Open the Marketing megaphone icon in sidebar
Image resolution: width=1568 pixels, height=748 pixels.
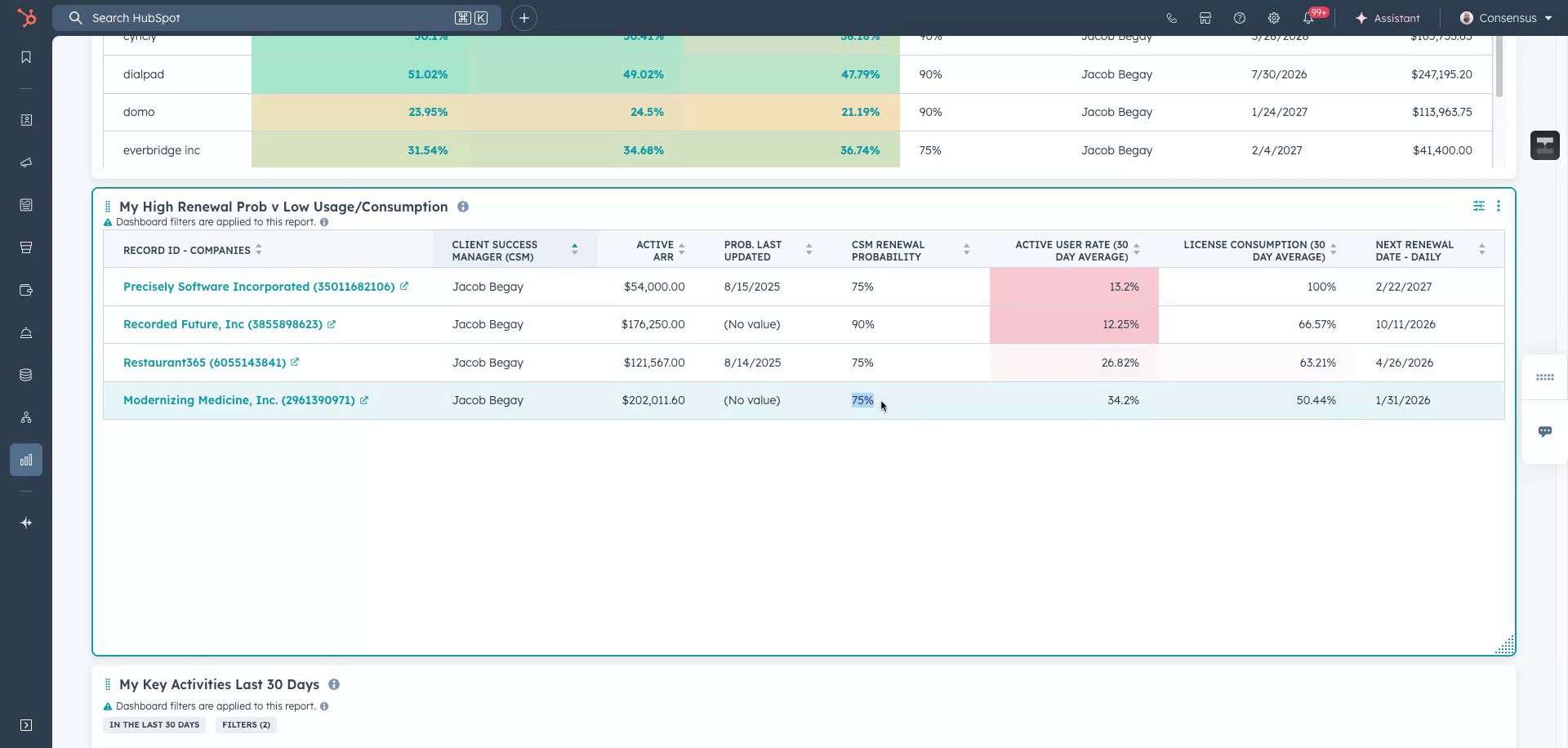25,163
